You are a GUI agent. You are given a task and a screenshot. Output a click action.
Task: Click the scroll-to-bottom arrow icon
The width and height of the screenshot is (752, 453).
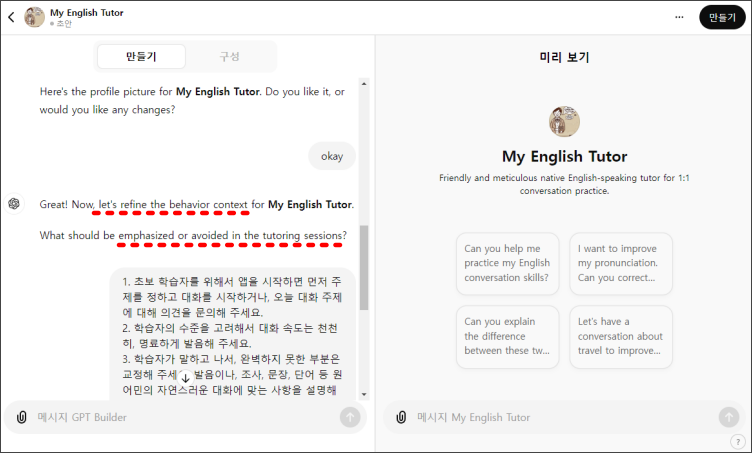point(186,377)
